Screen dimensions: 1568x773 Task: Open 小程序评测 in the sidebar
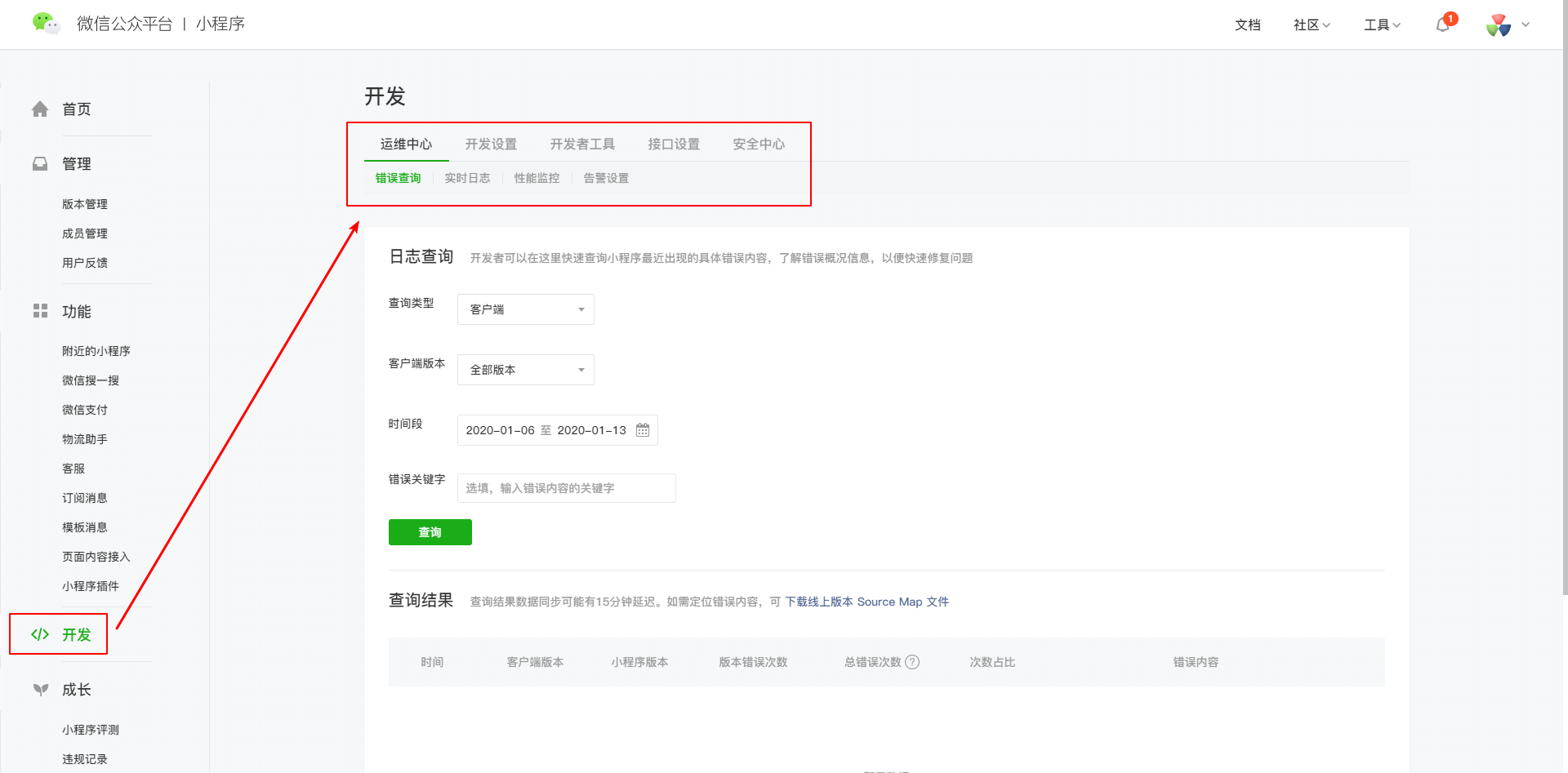click(91, 730)
